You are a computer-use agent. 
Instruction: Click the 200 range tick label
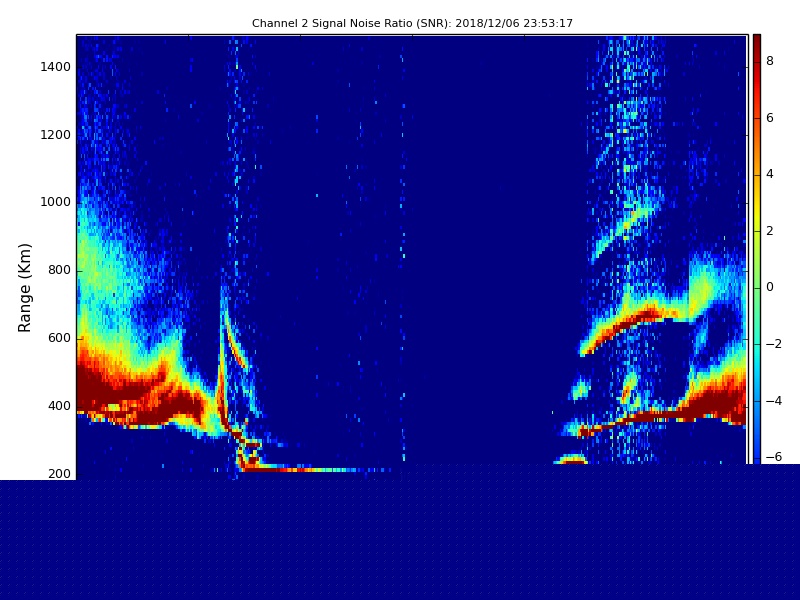(59, 474)
